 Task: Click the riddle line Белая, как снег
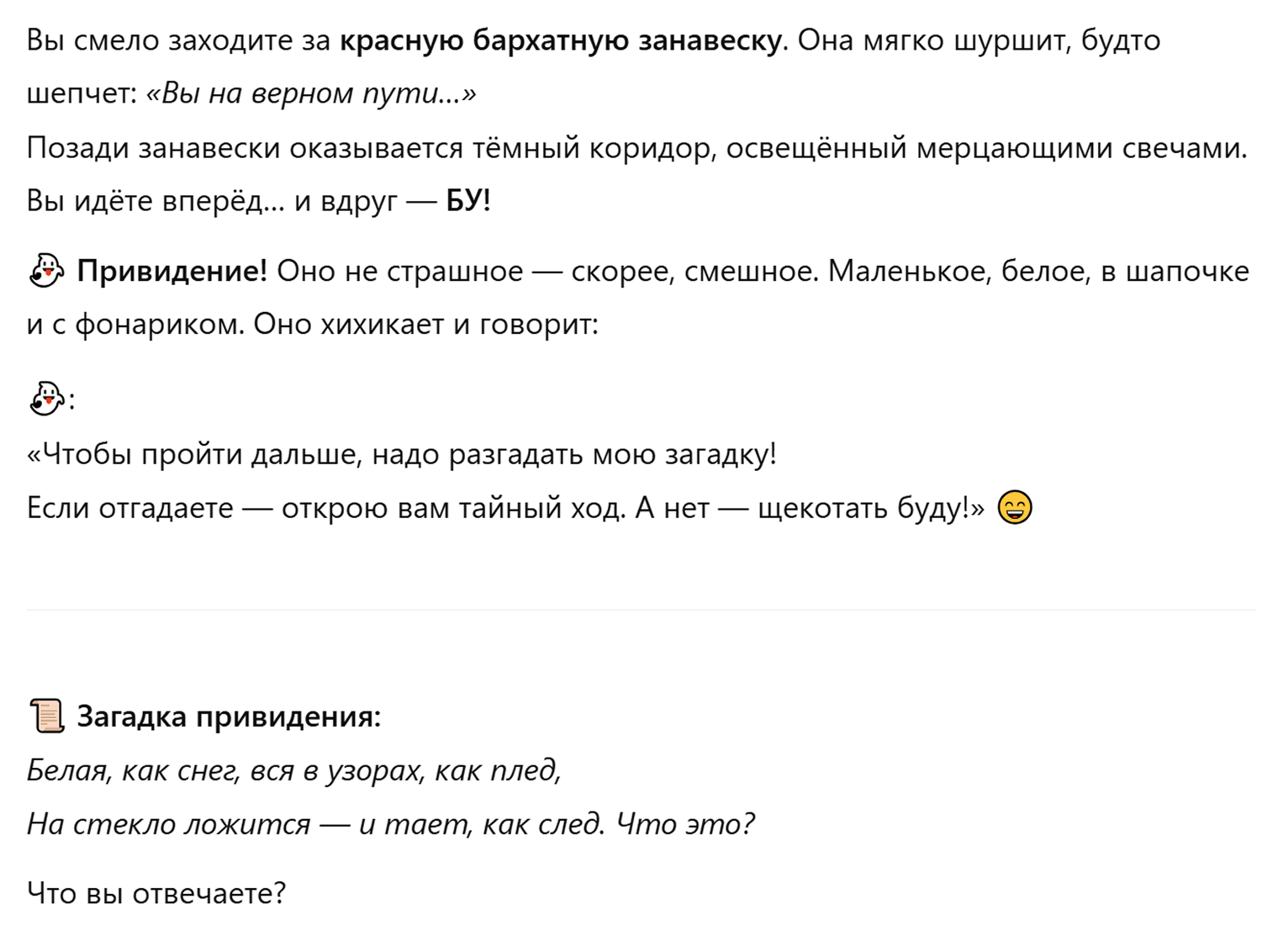tap(293, 770)
